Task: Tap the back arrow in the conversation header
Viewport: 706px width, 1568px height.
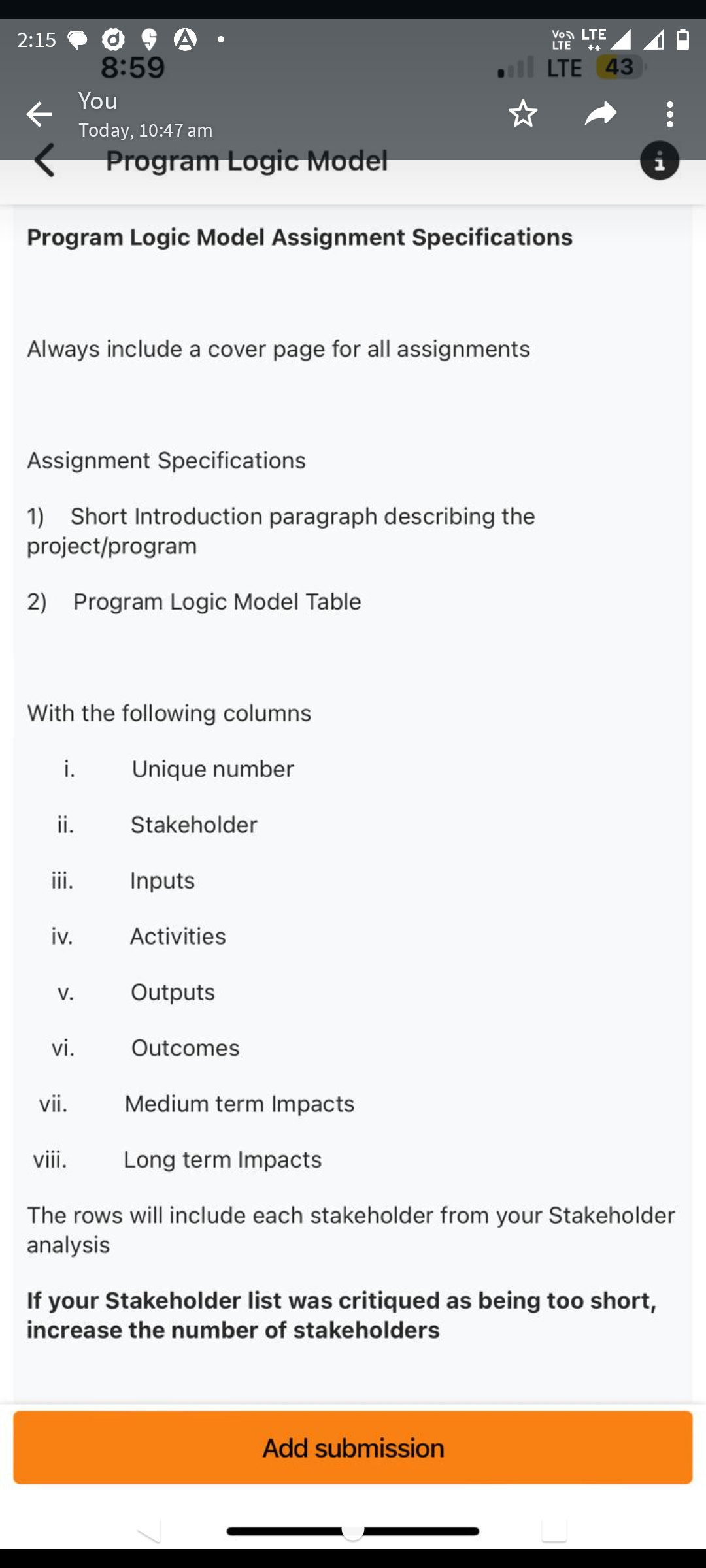Action: click(x=39, y=114)
